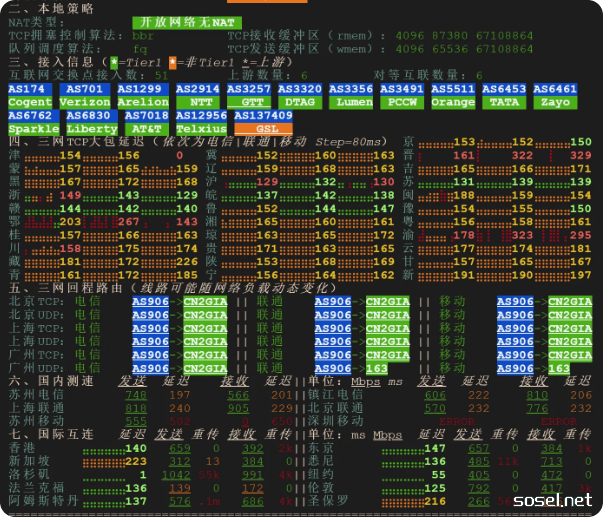Click the AS5511 Orange badge
The width and height of the screenshot is (603, 517).
pos(453,96)
